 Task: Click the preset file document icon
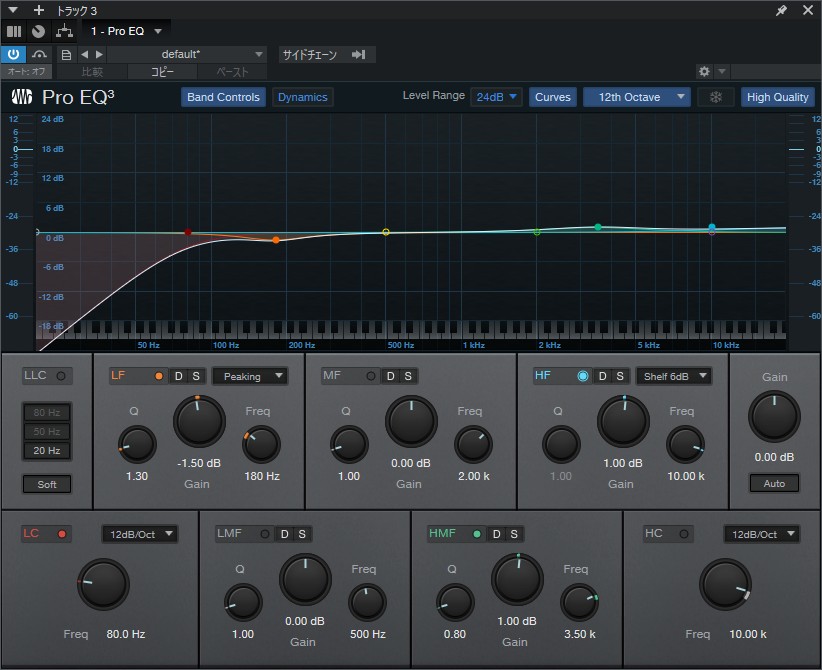tap(65, 54)
